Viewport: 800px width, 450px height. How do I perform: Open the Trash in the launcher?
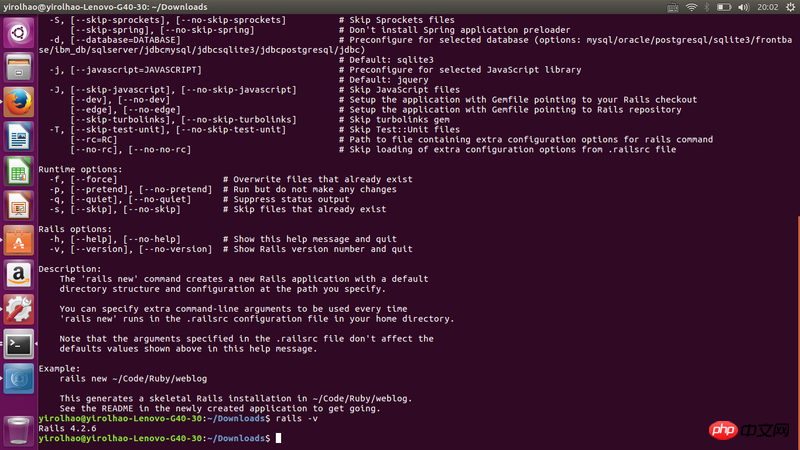[x=19, y=430]
